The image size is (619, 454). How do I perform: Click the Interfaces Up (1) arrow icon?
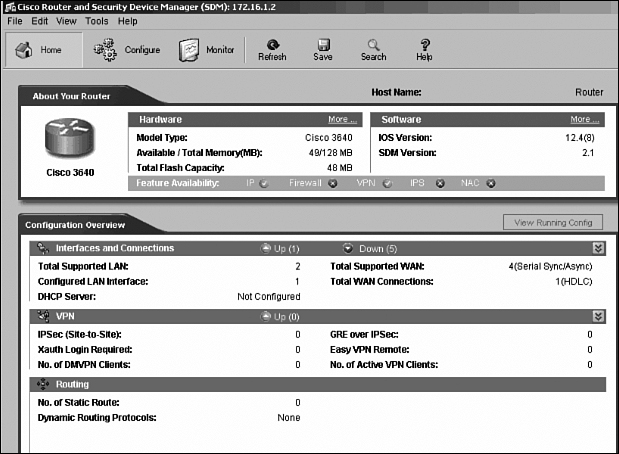pos(266,248)
